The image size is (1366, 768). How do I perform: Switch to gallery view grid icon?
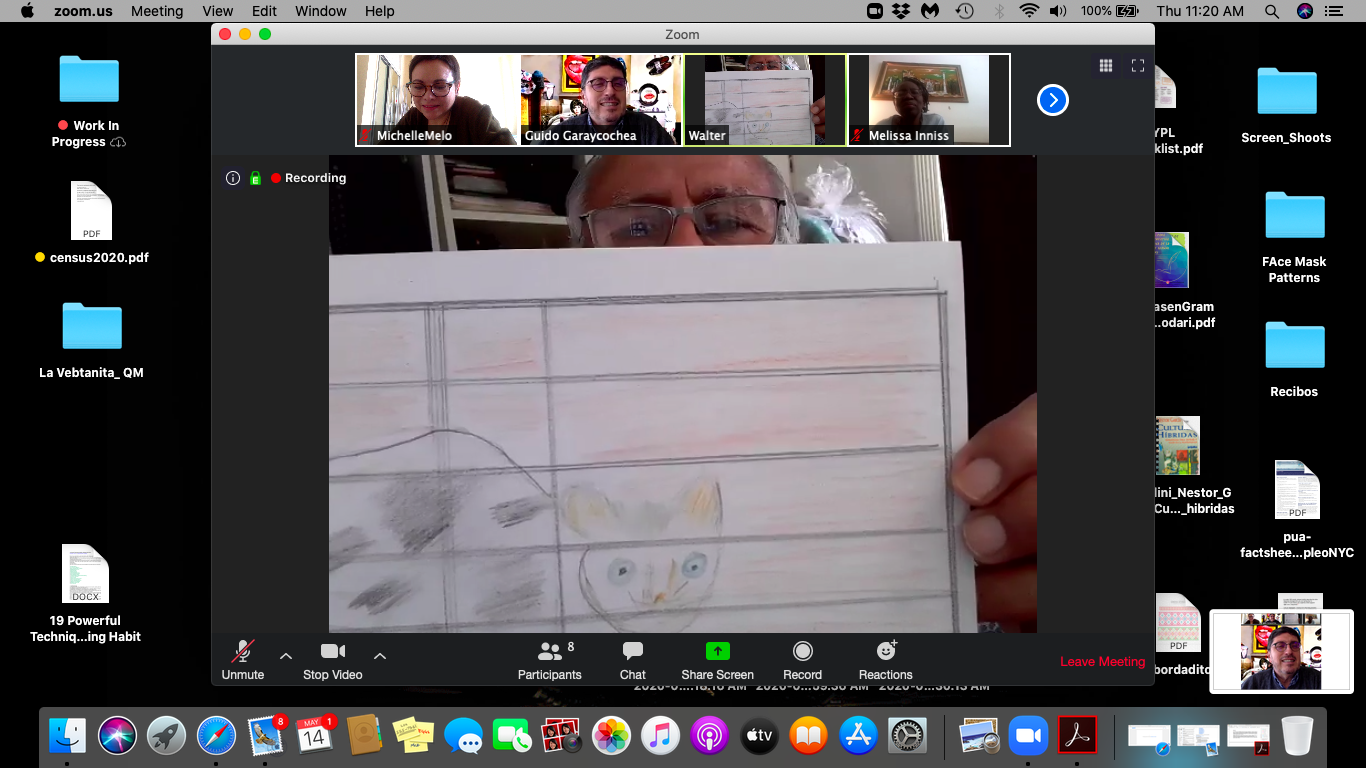coord(1106,66)
